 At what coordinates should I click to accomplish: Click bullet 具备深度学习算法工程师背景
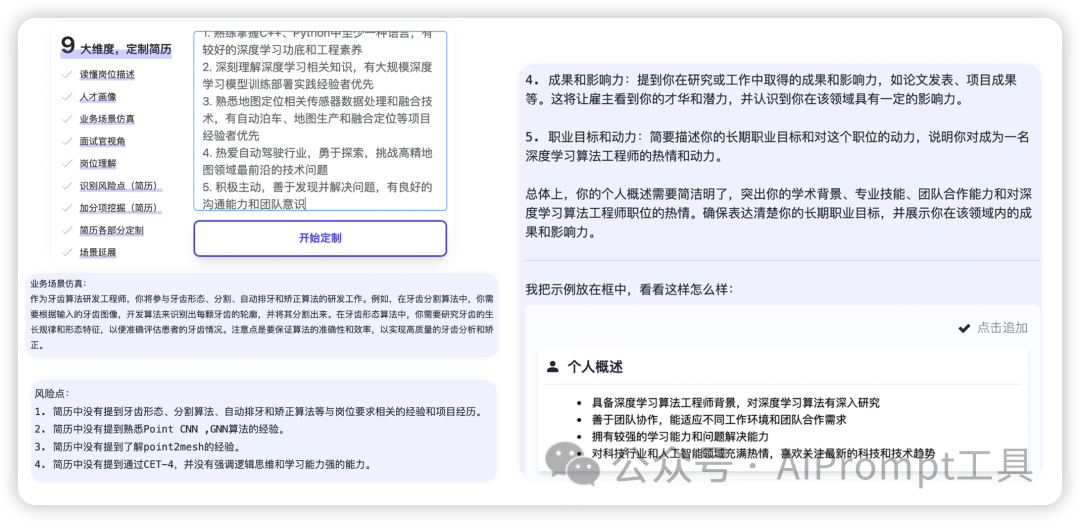[736, 403]
